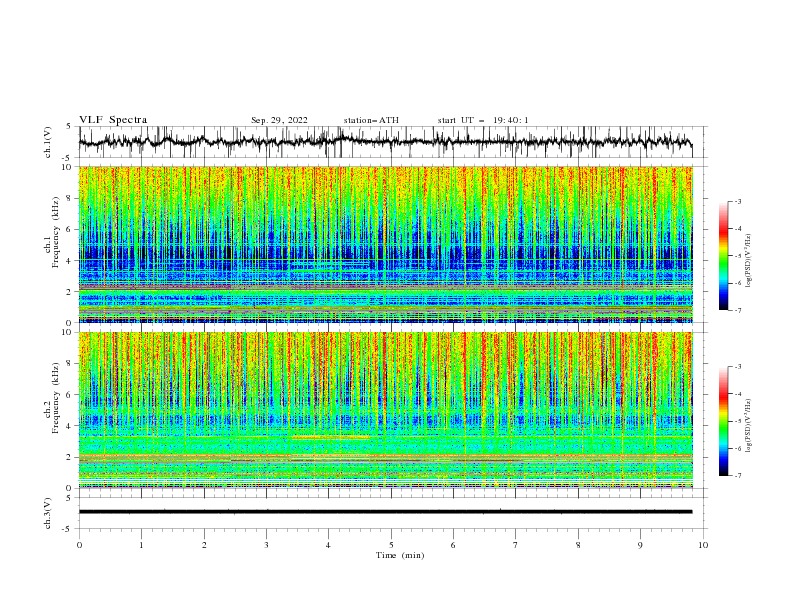Click the "10" tick label ending the time axis
This screenshot has height=612, width=792.
point(703,545)
